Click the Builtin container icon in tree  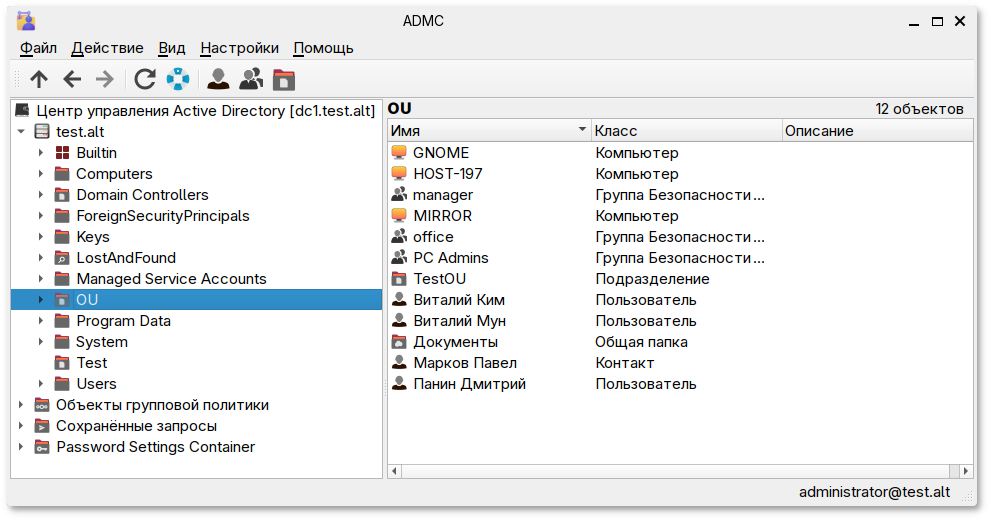click(63, 153)
